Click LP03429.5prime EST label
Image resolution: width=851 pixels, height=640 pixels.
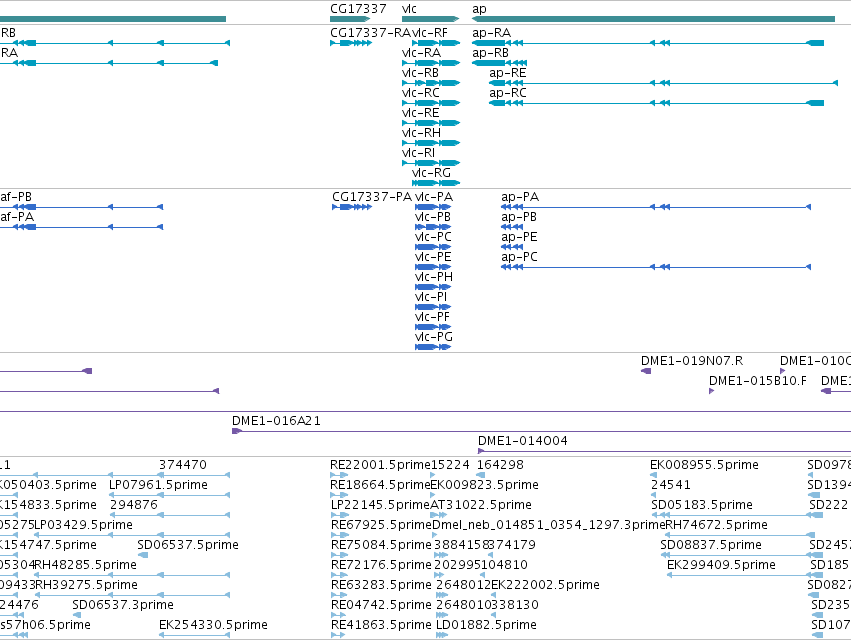[x=84, y=525]
